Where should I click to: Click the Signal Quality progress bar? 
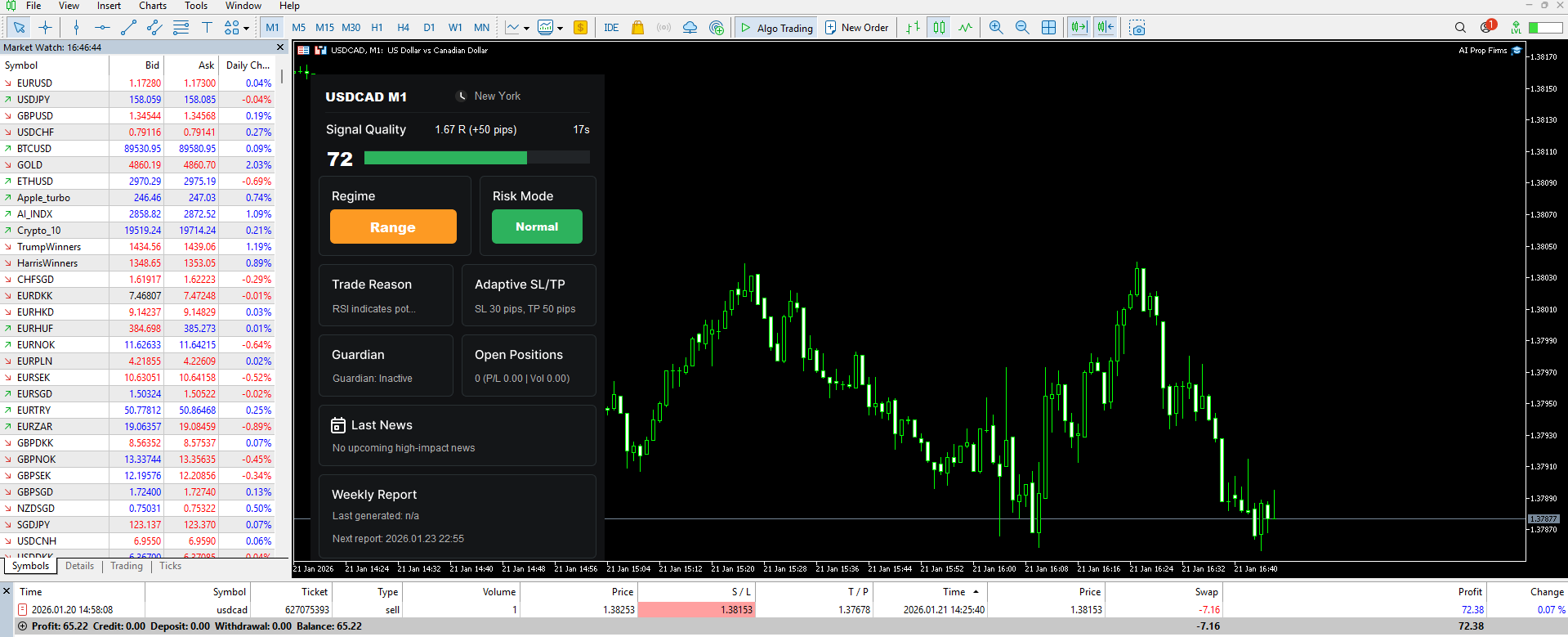pyautogui.click(x=477, y=158)
